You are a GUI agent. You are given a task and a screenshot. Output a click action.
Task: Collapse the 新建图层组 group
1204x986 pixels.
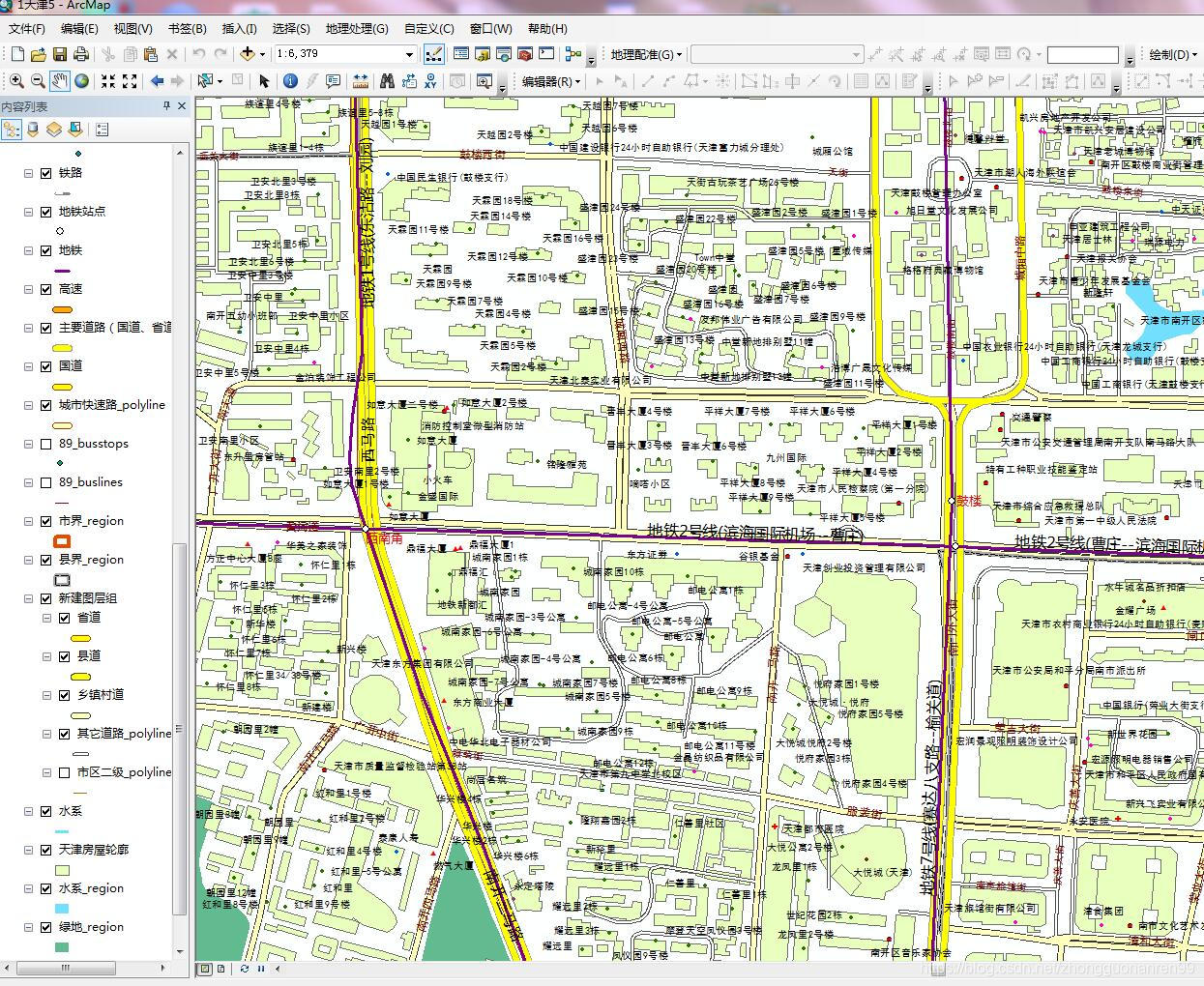(29, 598)
